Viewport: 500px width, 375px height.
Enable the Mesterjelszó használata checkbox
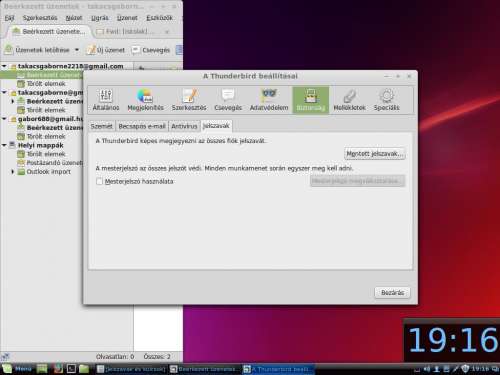tap(99, 181)
